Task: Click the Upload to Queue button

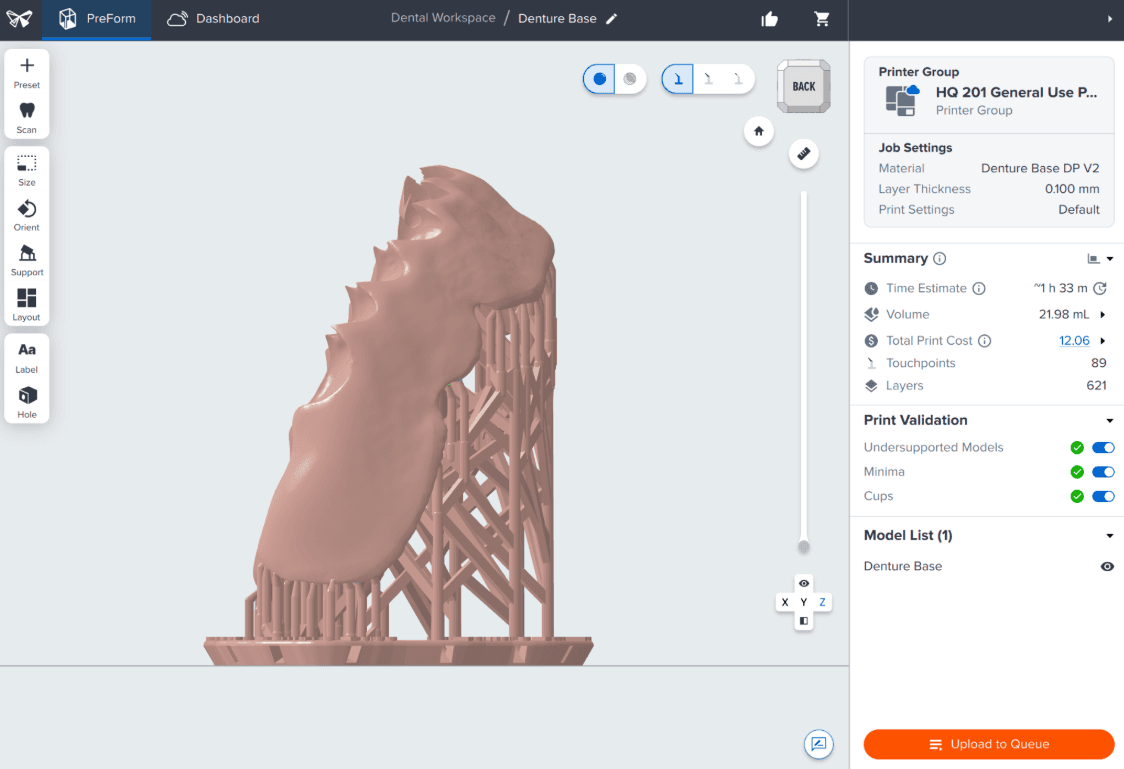Action: coord(989,744)
